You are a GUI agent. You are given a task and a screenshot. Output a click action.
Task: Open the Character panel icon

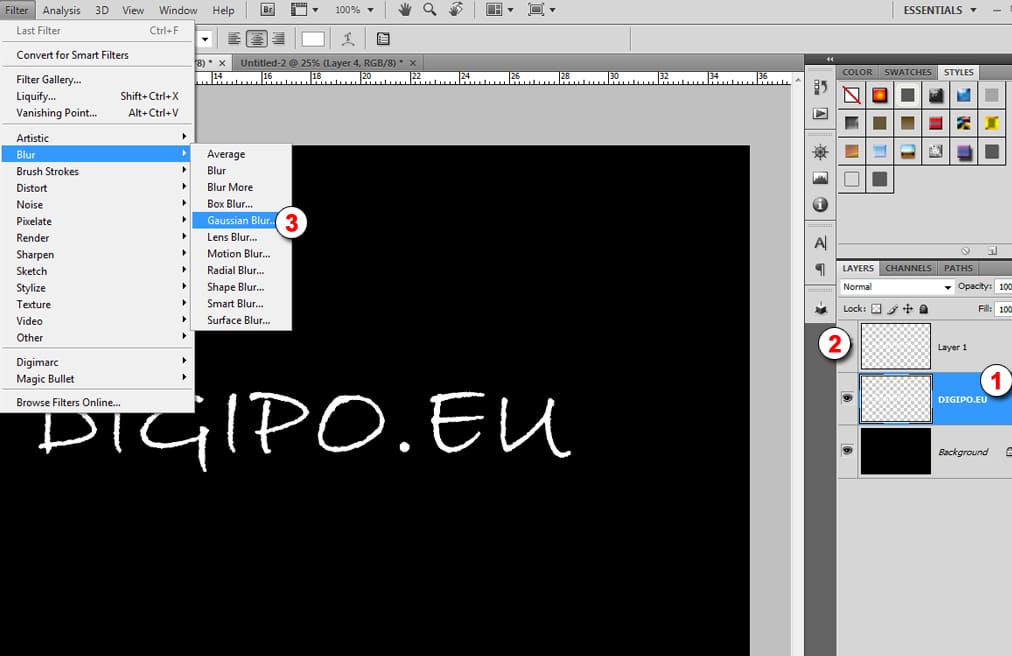tap(819, 241)
